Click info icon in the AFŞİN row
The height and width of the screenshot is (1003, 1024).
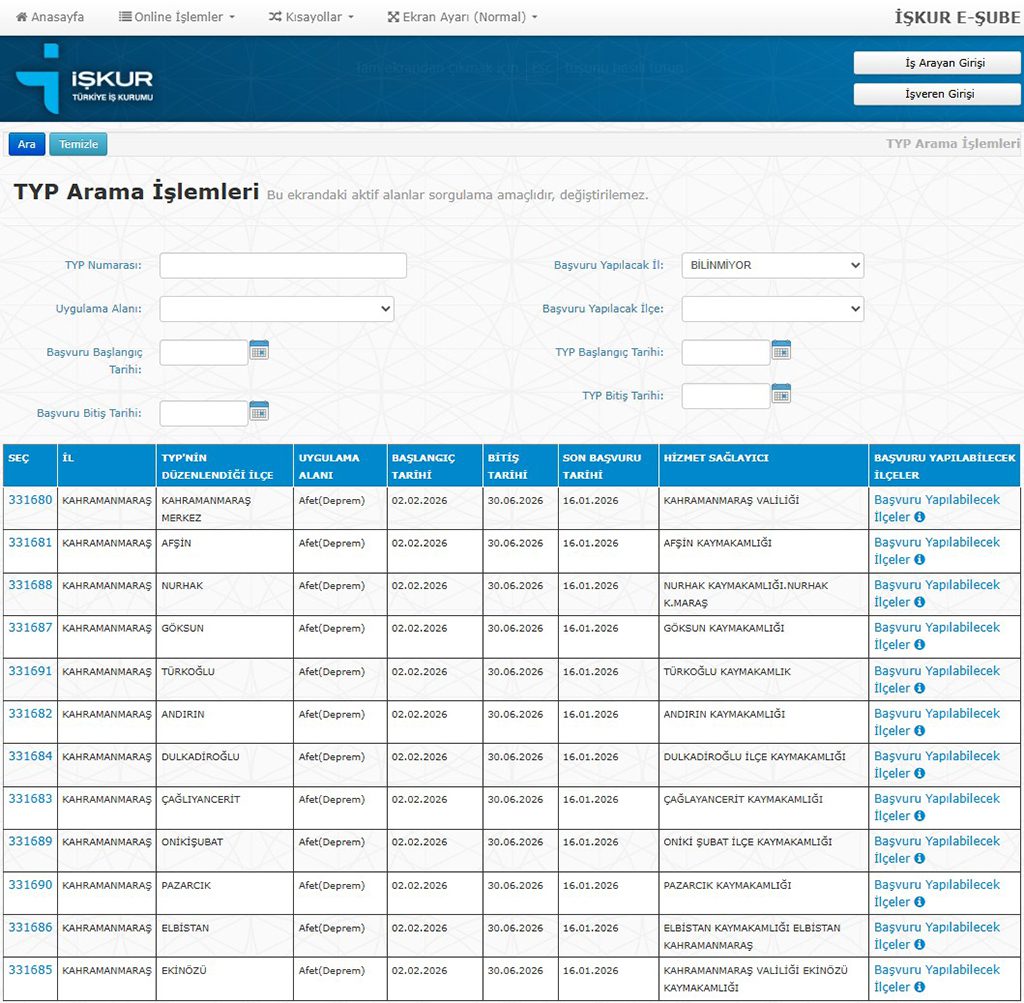point(920,560)
